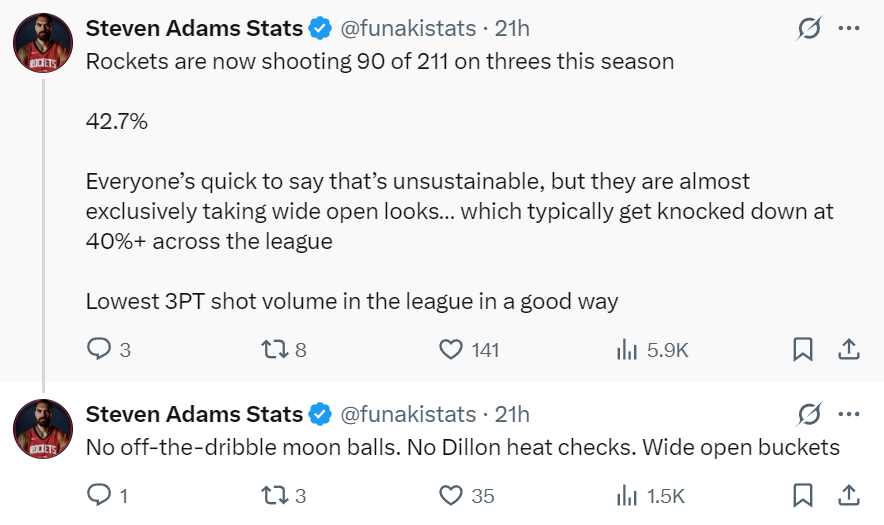The image size is (884, 525).
Task: Open more options on first tweet
Action: pyautogui.click(x=848, y=29)
